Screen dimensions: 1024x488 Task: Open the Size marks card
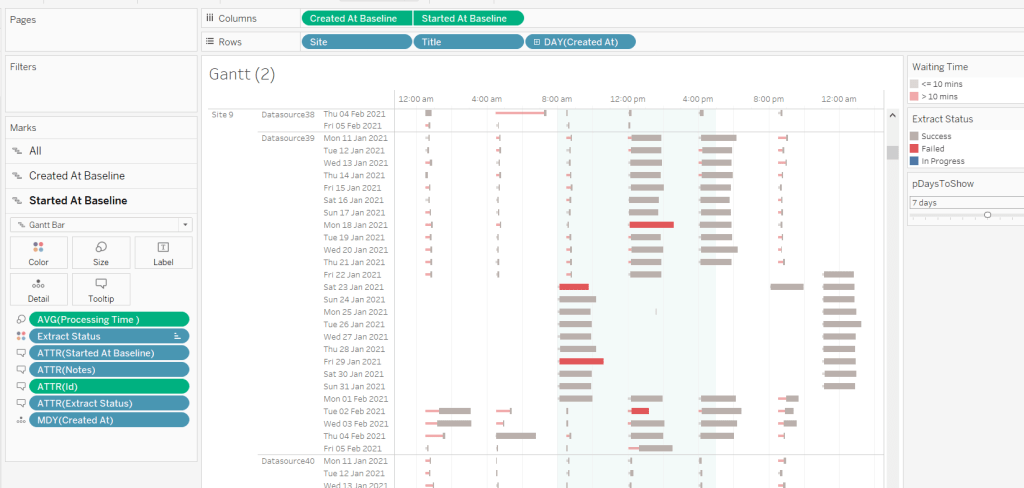pyautogui.click(x=101, y=253)
